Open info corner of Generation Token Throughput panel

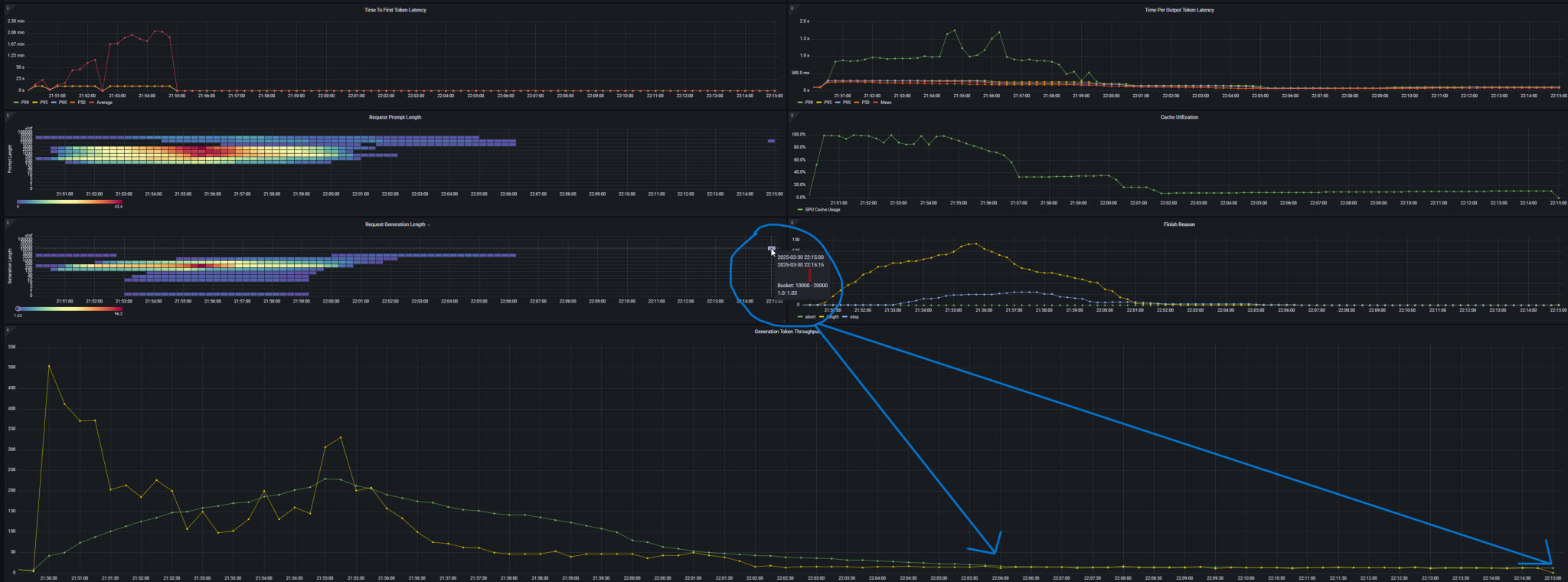[x=7, y=329]
